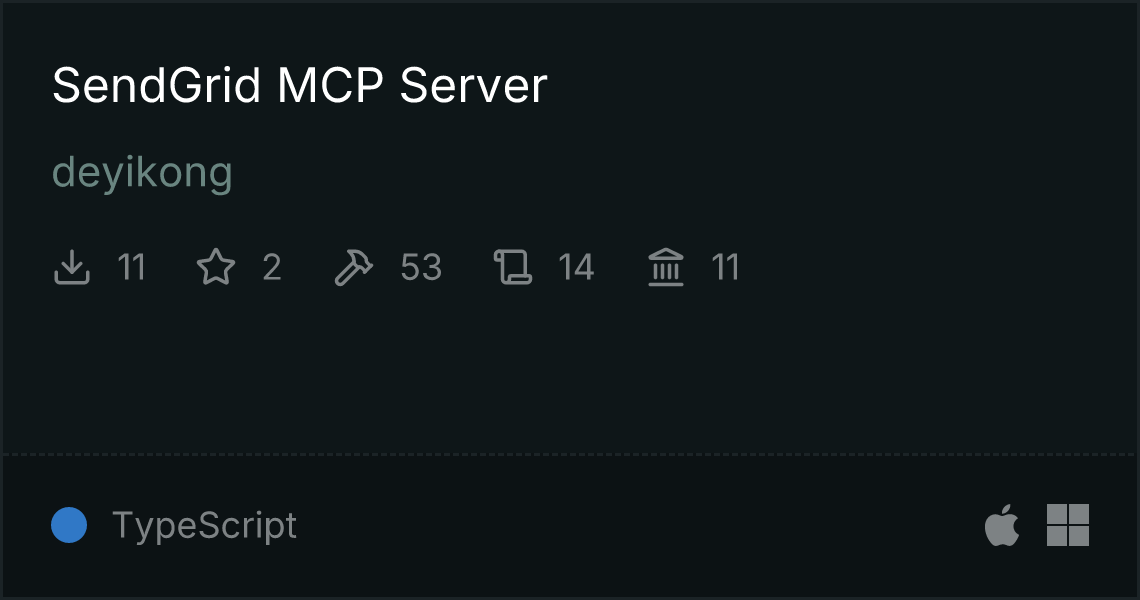Click the star rating icon

click(x=216, y=267)
